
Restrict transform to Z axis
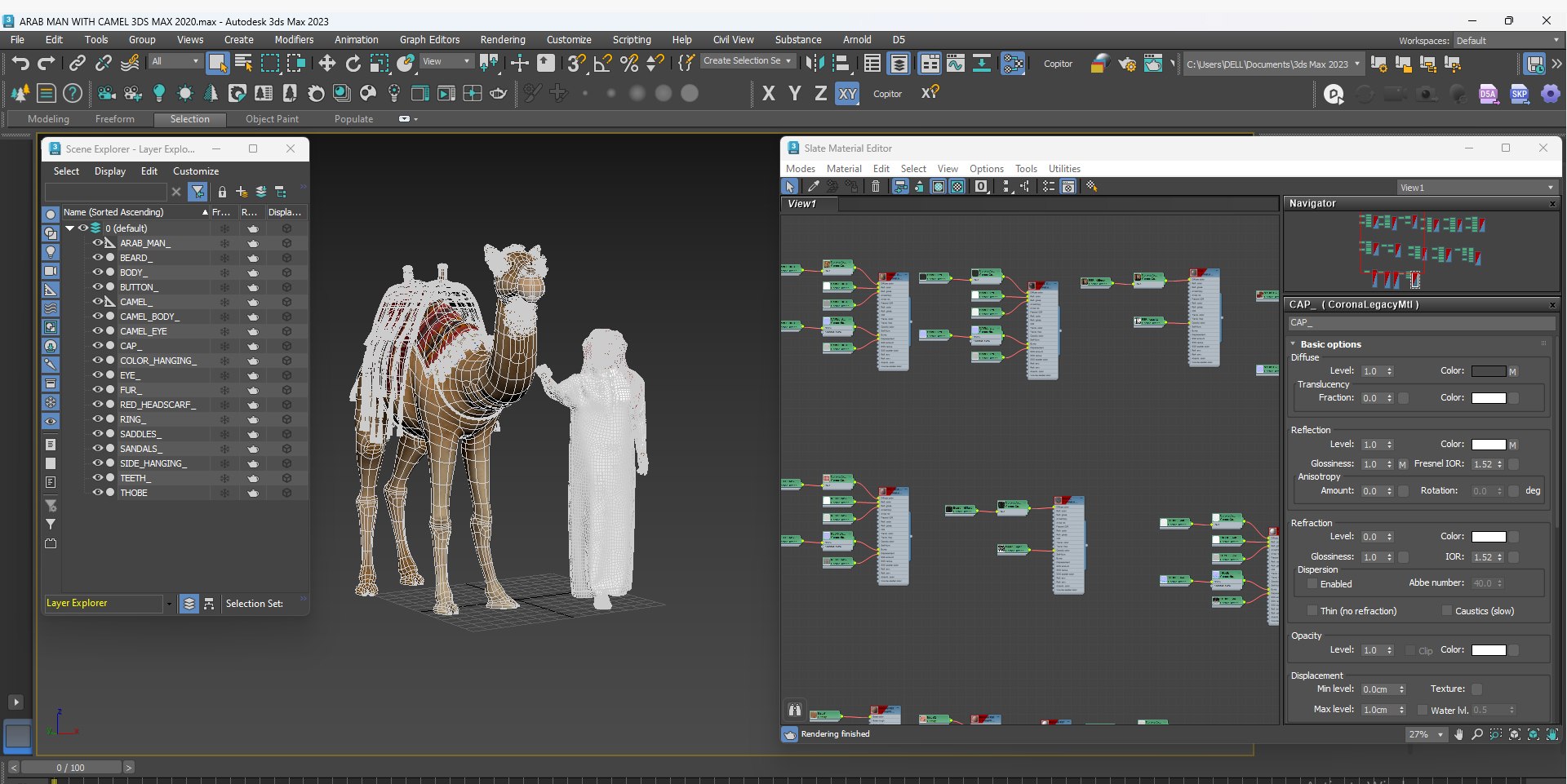click(x=820, y=94)
